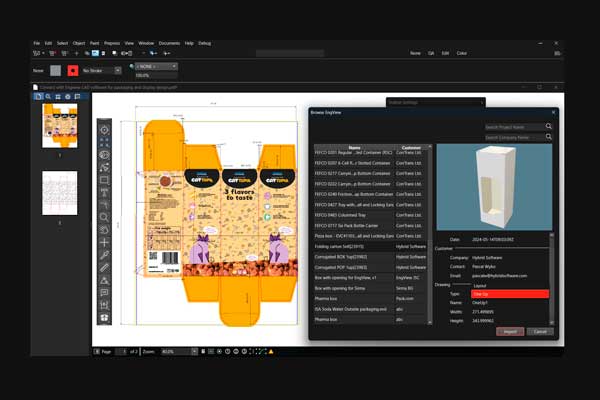Click the Edit workspace button in top bar
The width and height of the screenshot is (600, 400).
click(x=445, y=53)
